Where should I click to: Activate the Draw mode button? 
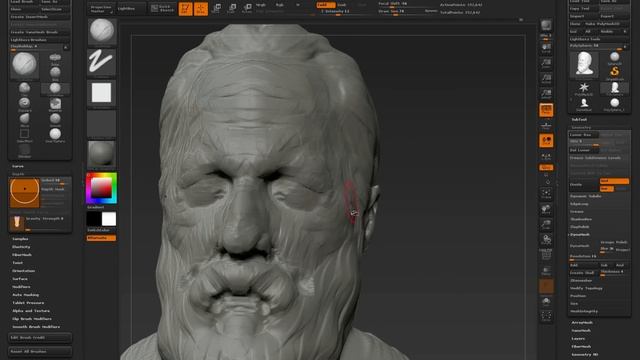click(201, 8)
